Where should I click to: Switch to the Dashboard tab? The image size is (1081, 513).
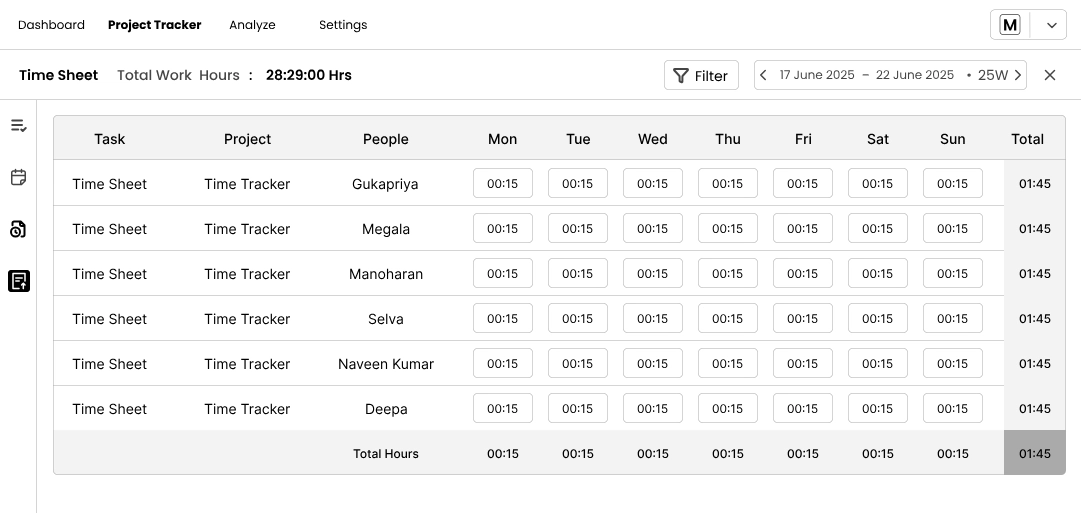pyautogui.click(x=51, y=25)
